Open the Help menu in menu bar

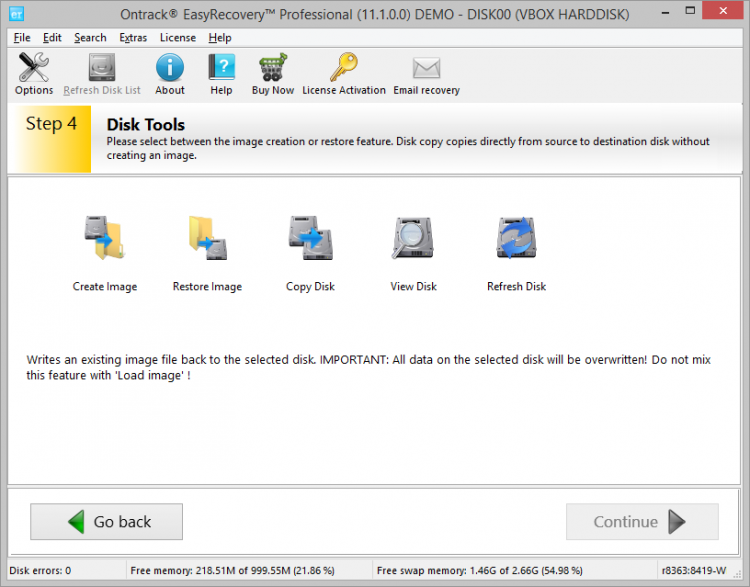220,38
